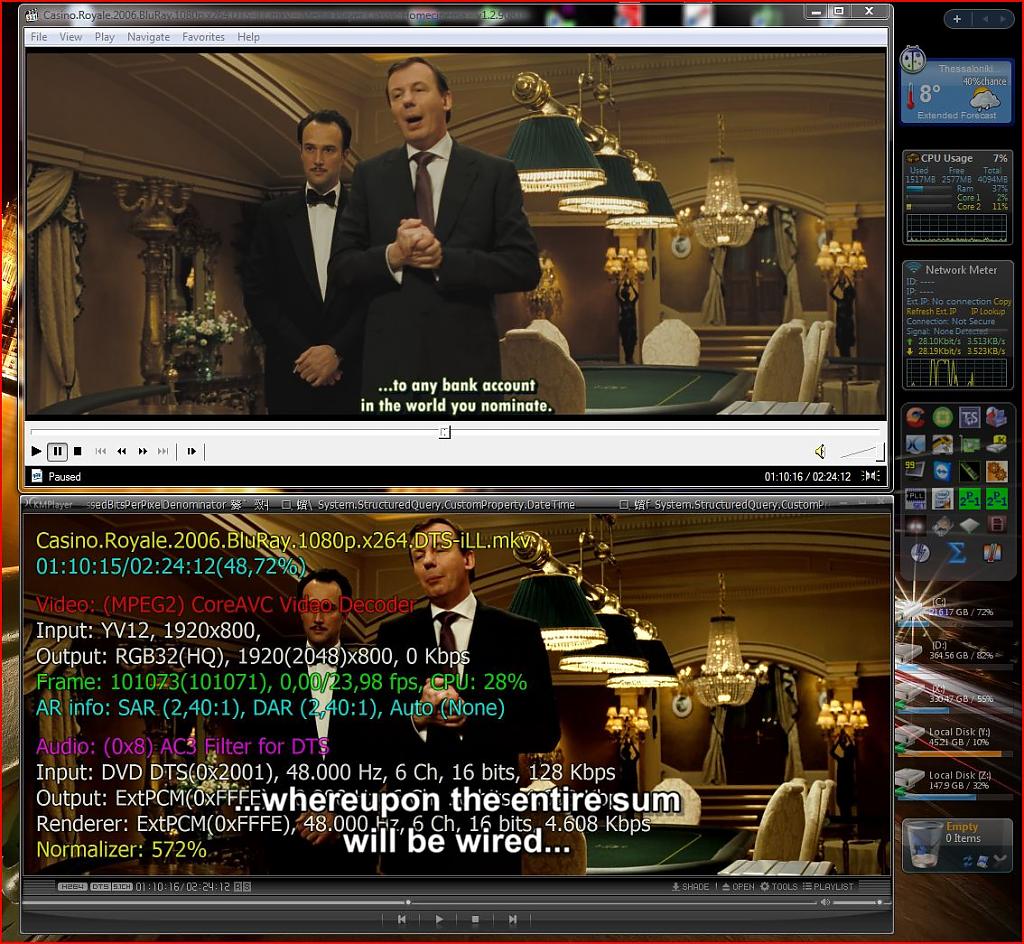The height and width of the screenshot is (944, 1024).
Task: Toggle the A-B repeat indicator in KMPlayer
Action: coord(242,887)
